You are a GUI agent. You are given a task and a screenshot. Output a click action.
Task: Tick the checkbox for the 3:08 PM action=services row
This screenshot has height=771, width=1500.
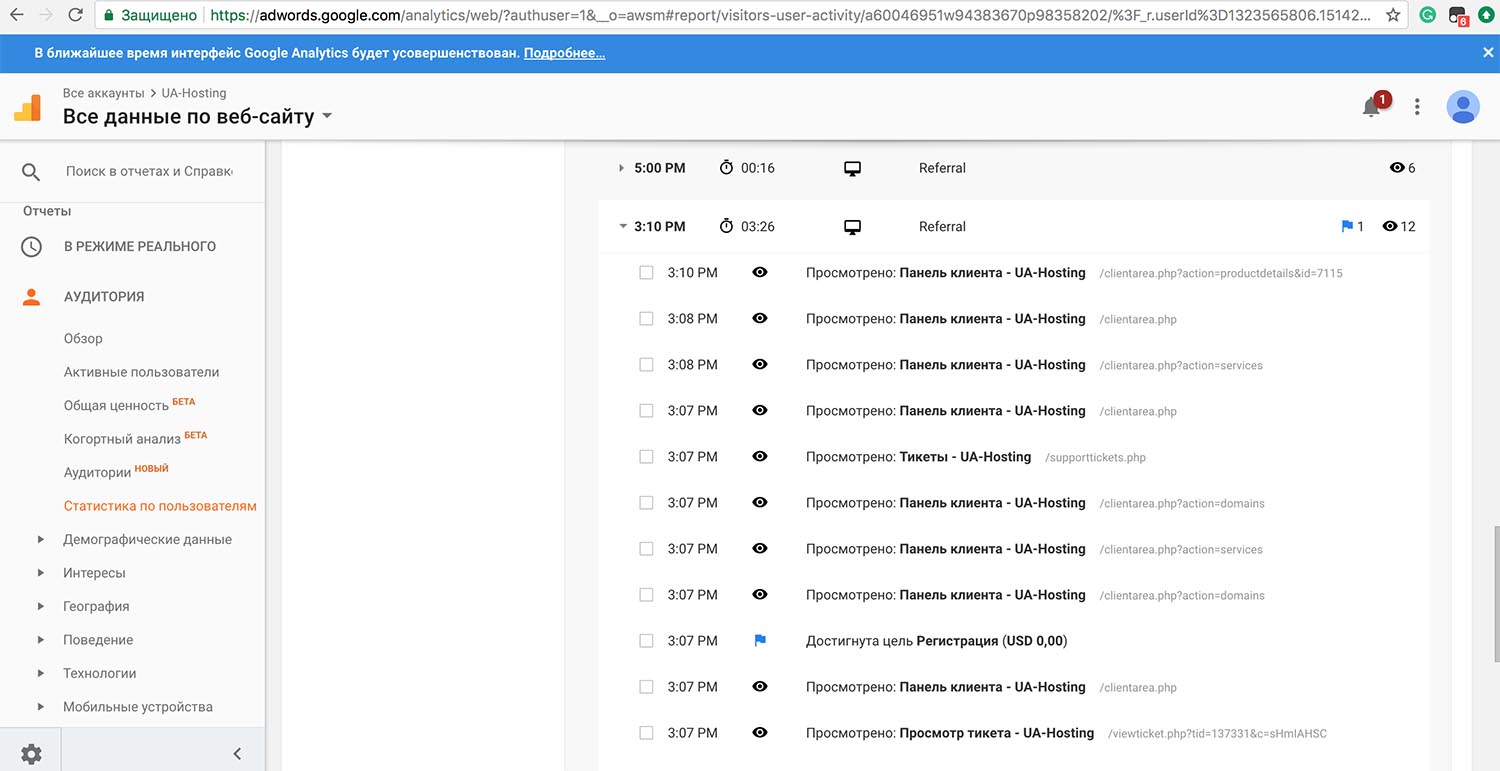coord(646,365)
